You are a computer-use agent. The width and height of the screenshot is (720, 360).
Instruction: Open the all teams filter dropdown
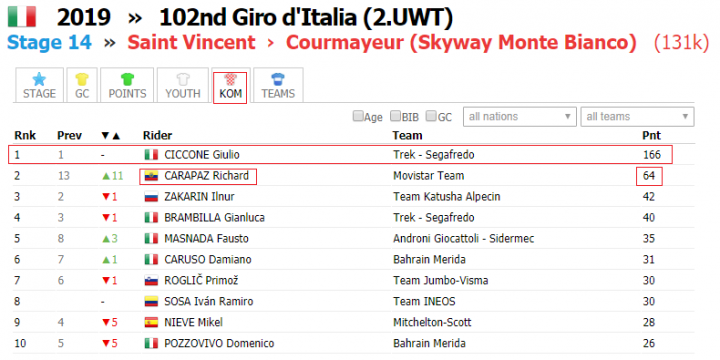point(637,117)
